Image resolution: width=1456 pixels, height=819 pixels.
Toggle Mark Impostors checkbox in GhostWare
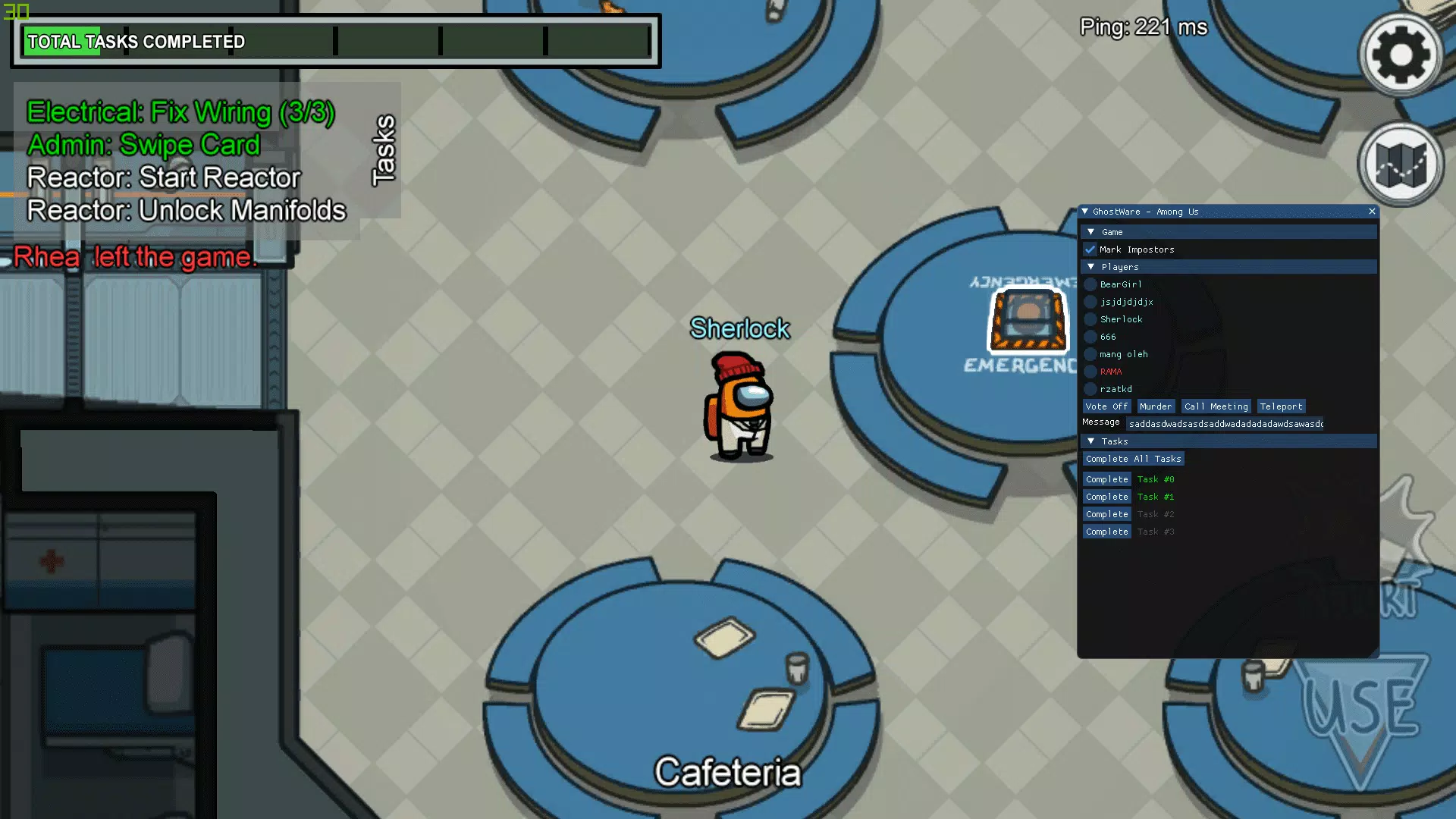pyautogui.click(x=1090, y=249)
